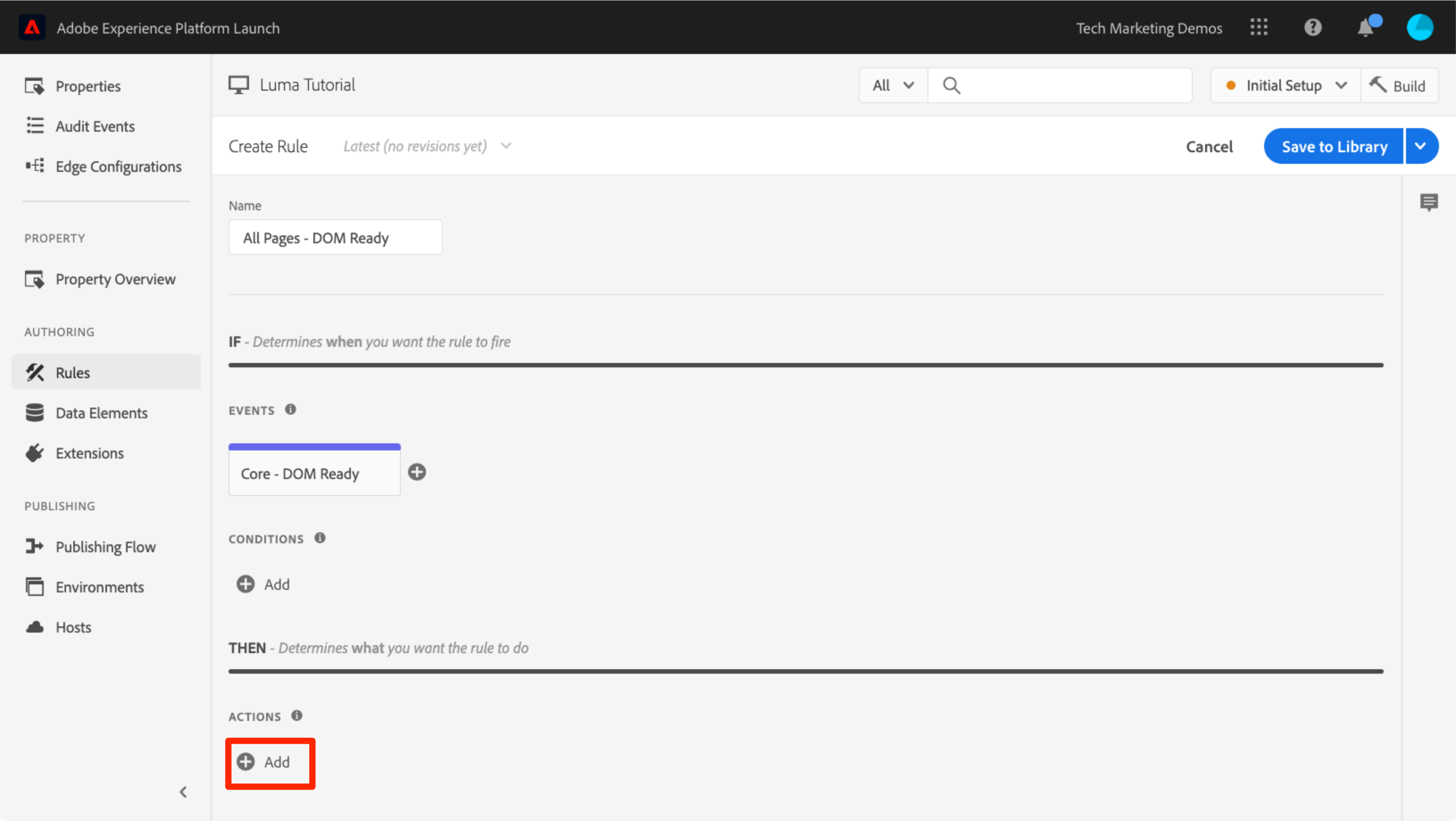Add a new condition
The height and width of the screenshot is (821, 1456).
pyautogui.click(x=263, y=584)
